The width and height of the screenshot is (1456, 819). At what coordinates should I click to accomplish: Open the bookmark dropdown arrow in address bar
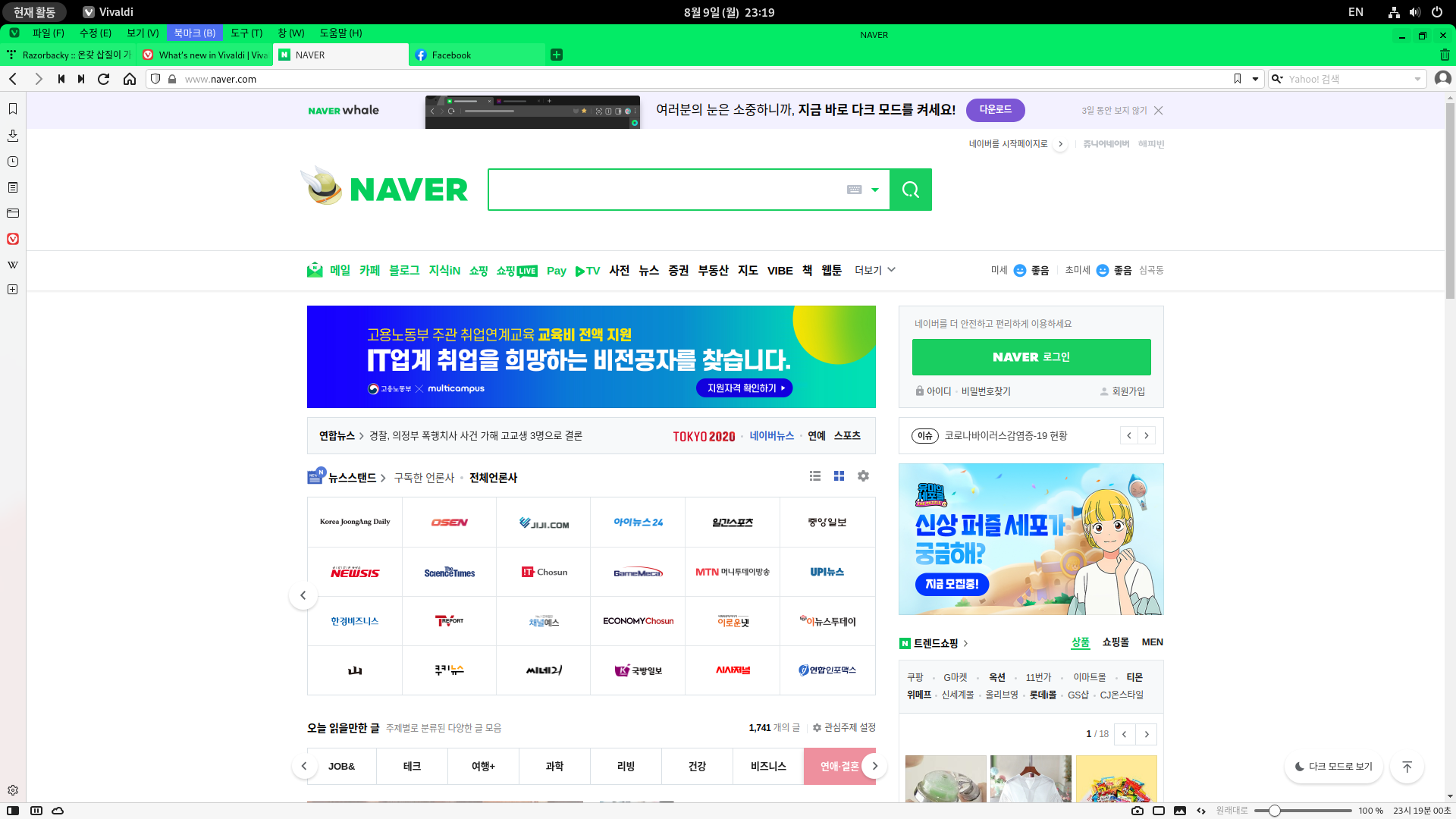[x=1255, y=79]
